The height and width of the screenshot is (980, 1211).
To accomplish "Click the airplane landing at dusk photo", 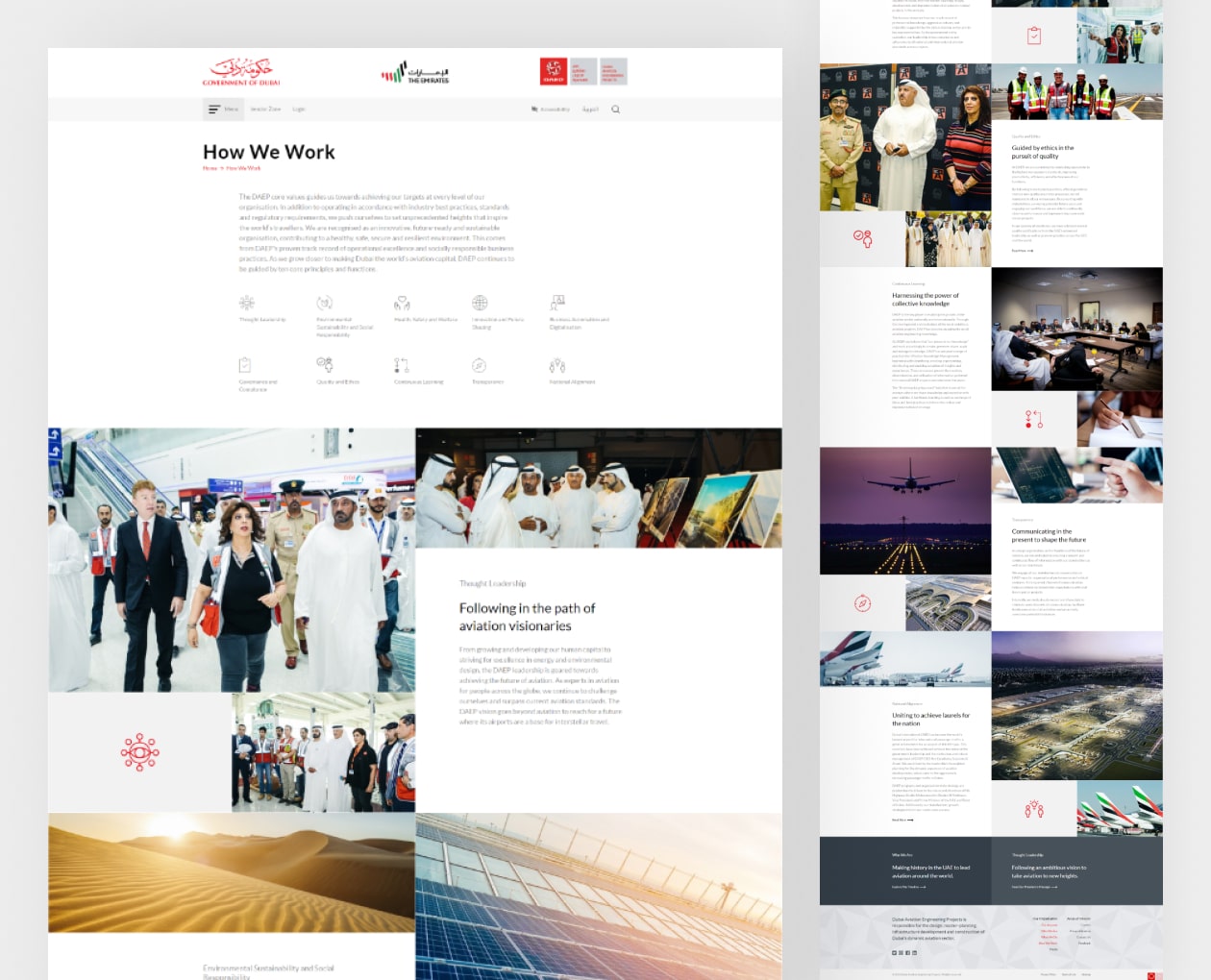I will point(905,511).
